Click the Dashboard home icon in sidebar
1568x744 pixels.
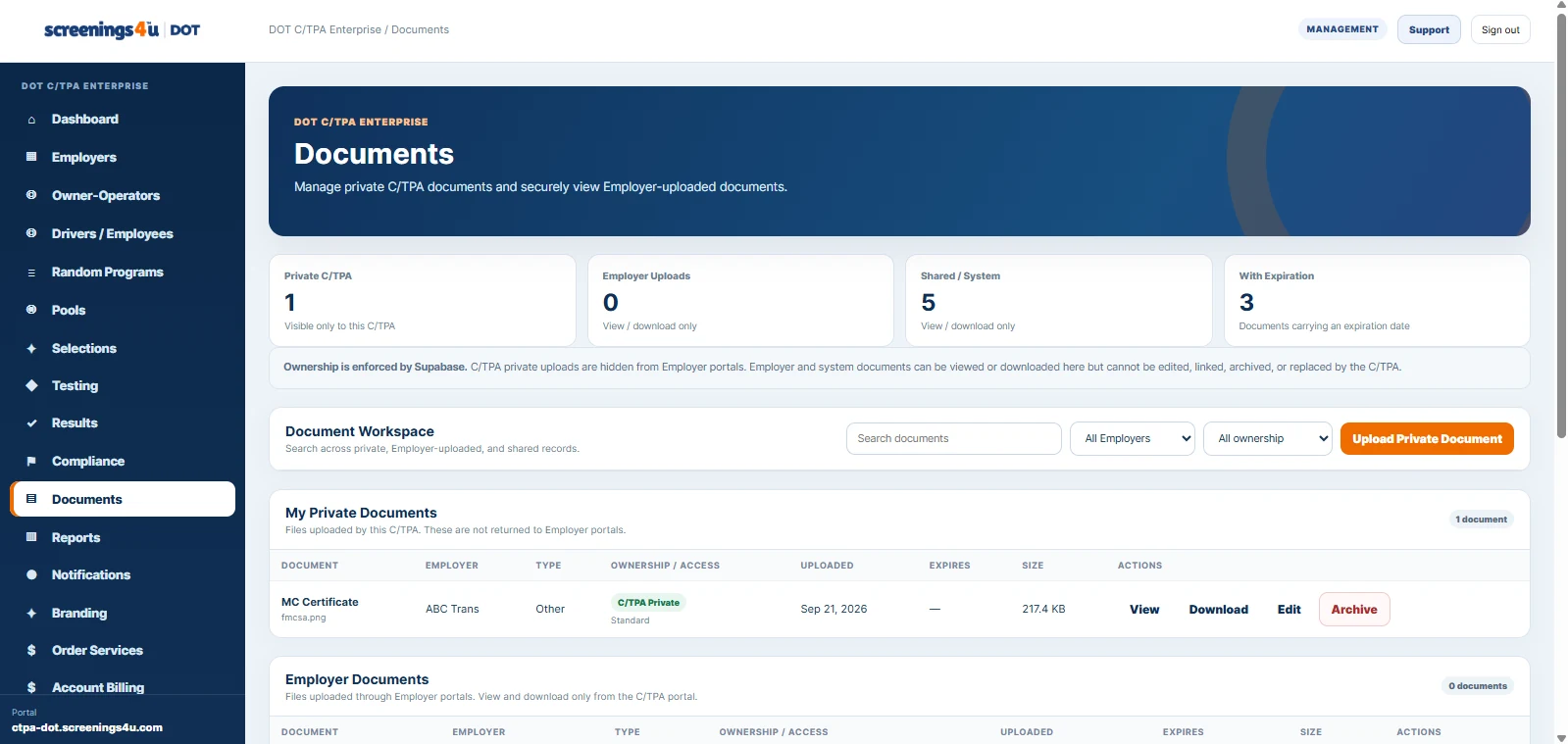tap(31, 120)
